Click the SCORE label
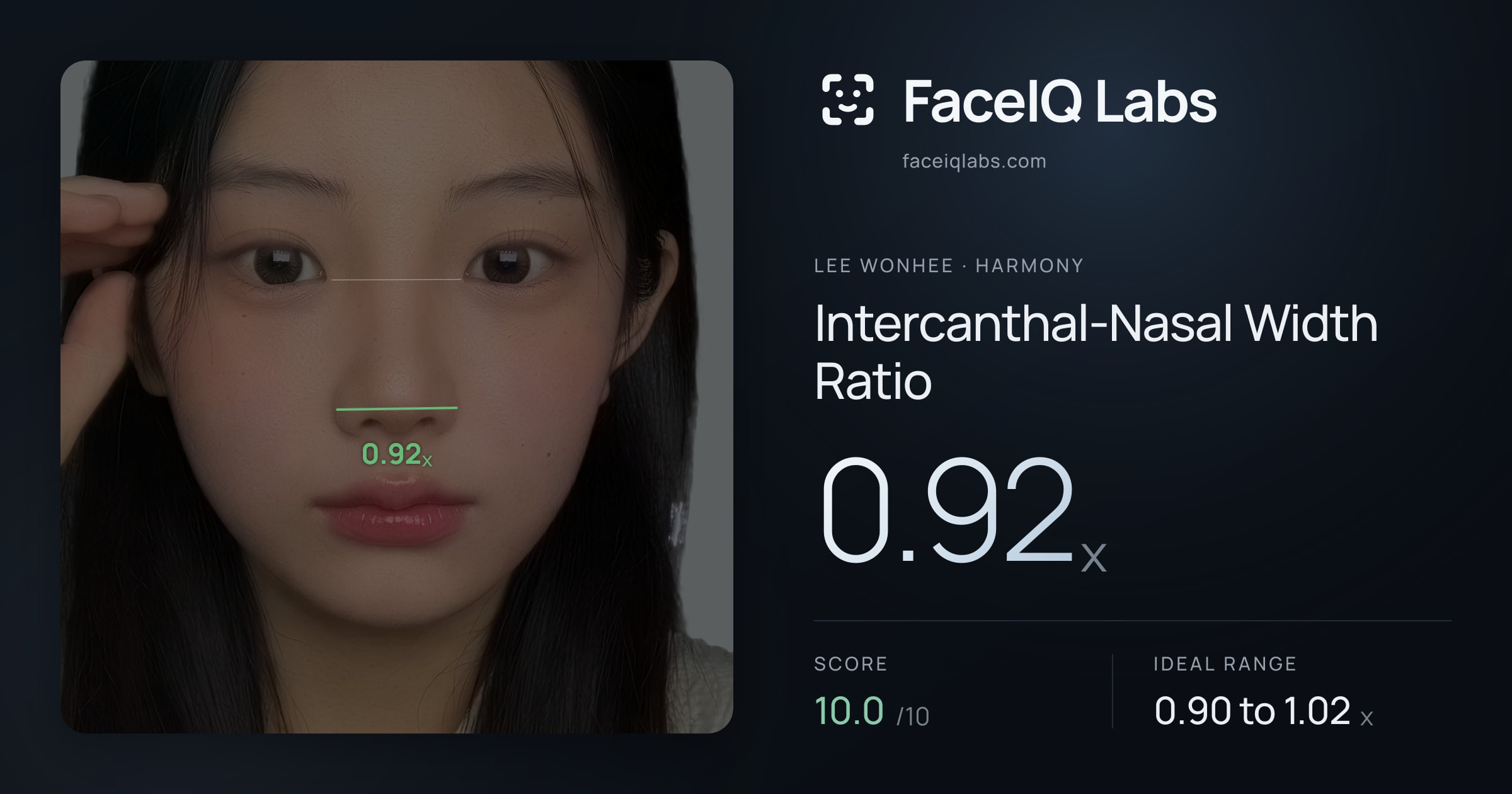The height and width of the screenshot is (794, 1512). (850, 664)
